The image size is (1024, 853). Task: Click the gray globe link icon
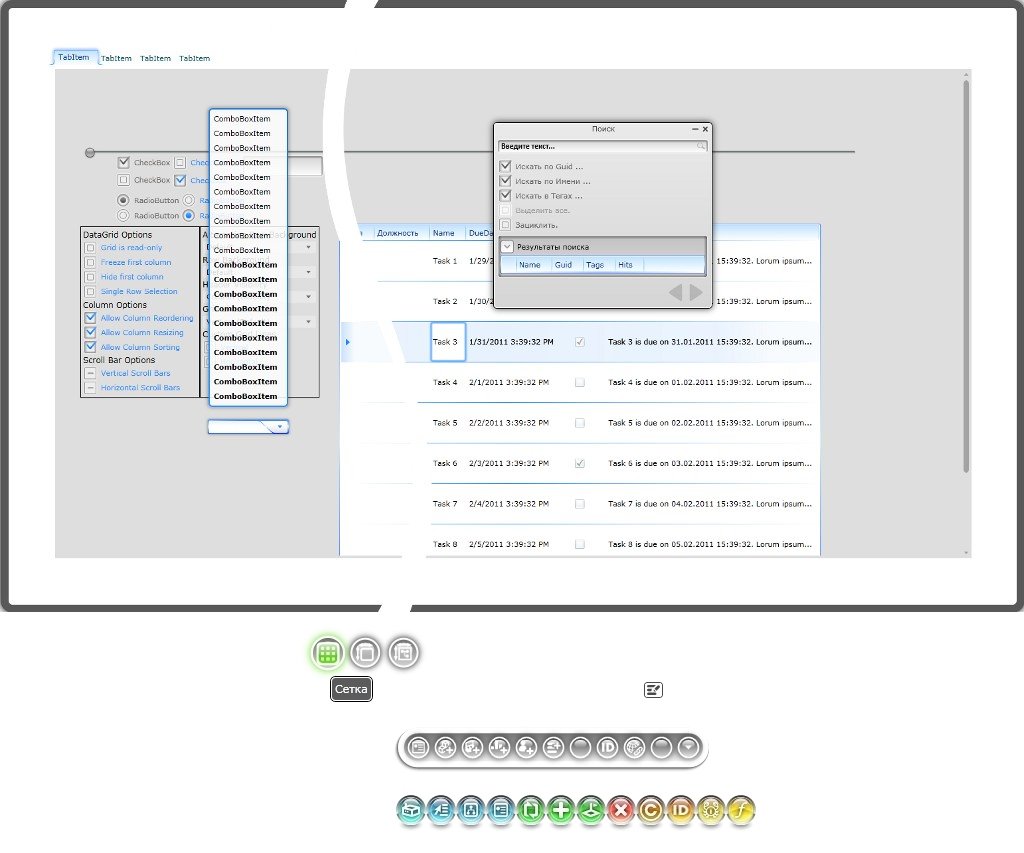click(x=634, y=747)
